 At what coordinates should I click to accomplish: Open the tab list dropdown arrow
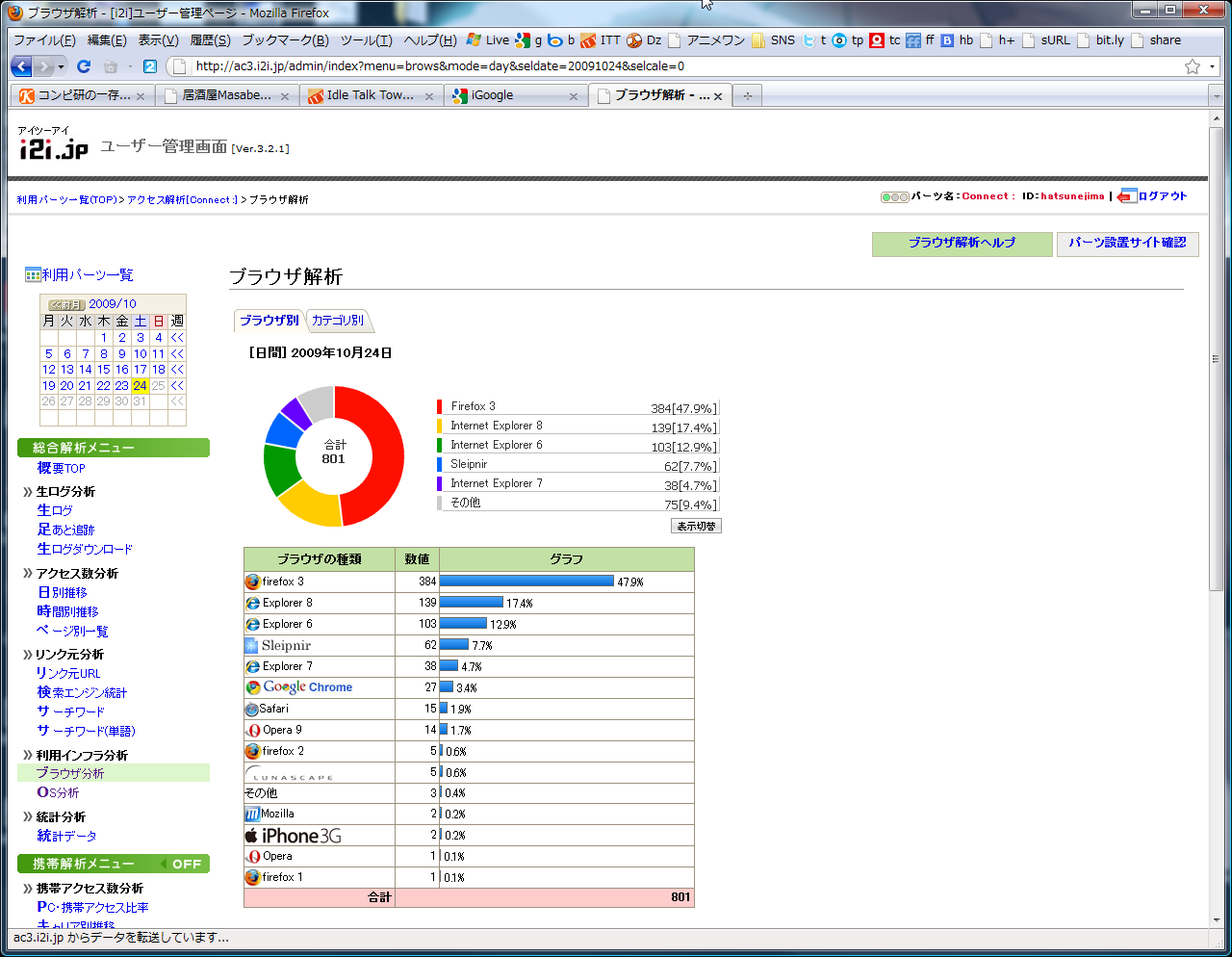pos(1217,96)
